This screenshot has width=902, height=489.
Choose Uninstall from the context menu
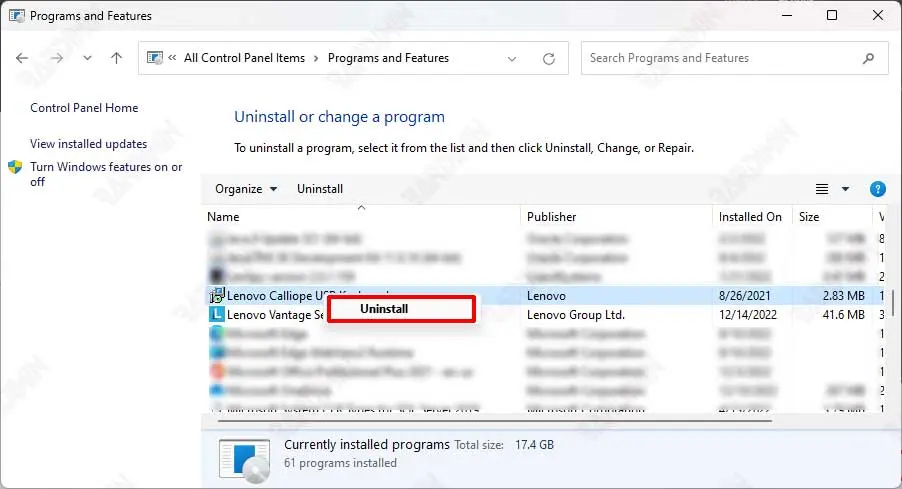[x=401, y=309]
